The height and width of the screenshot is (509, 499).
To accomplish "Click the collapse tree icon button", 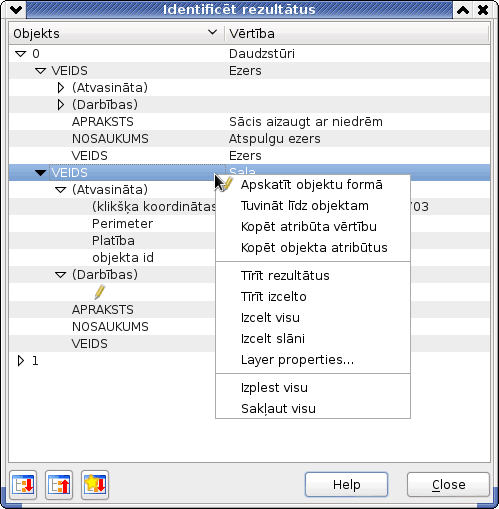I will tap(59, 485).
